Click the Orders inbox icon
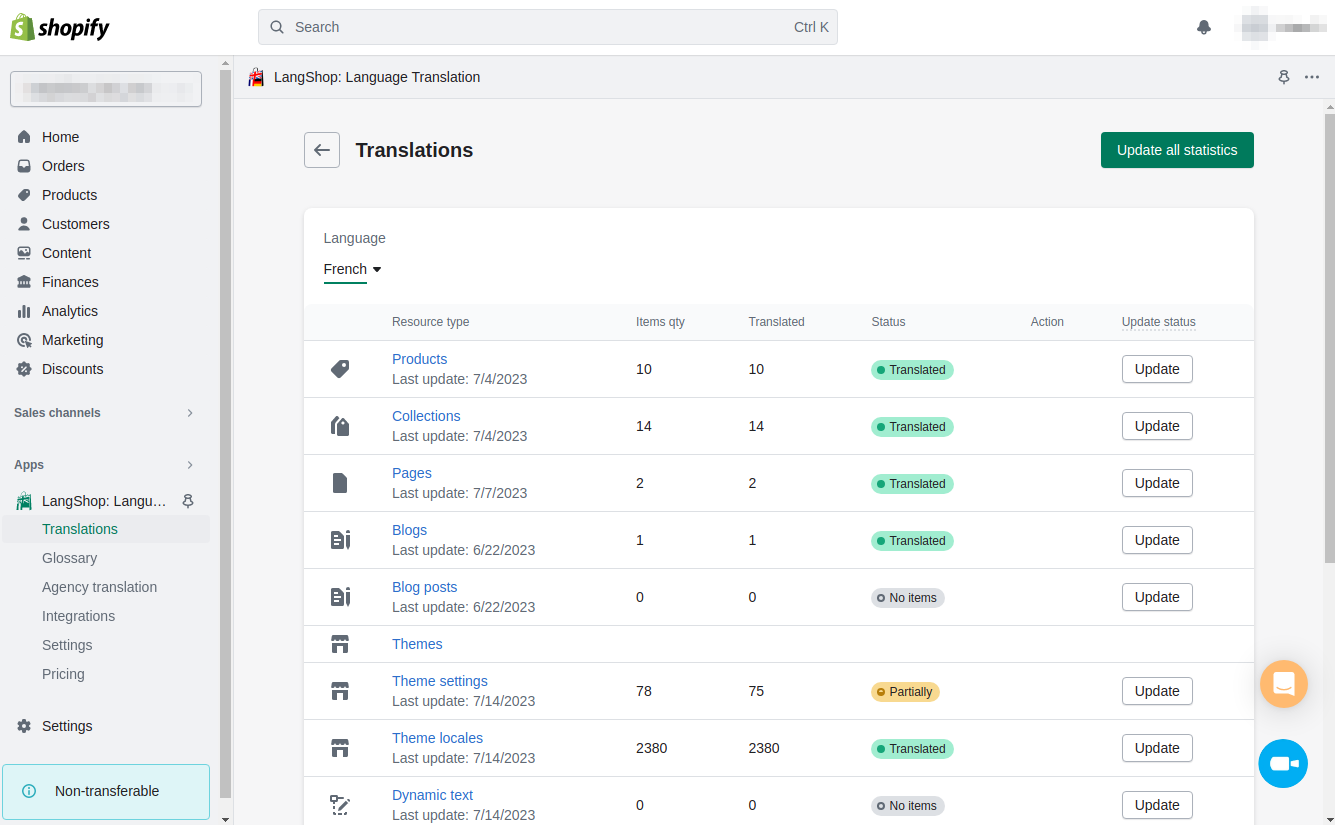Image resolution: width=1335 pixels, height=825 pixels. (x=24, y=166)
